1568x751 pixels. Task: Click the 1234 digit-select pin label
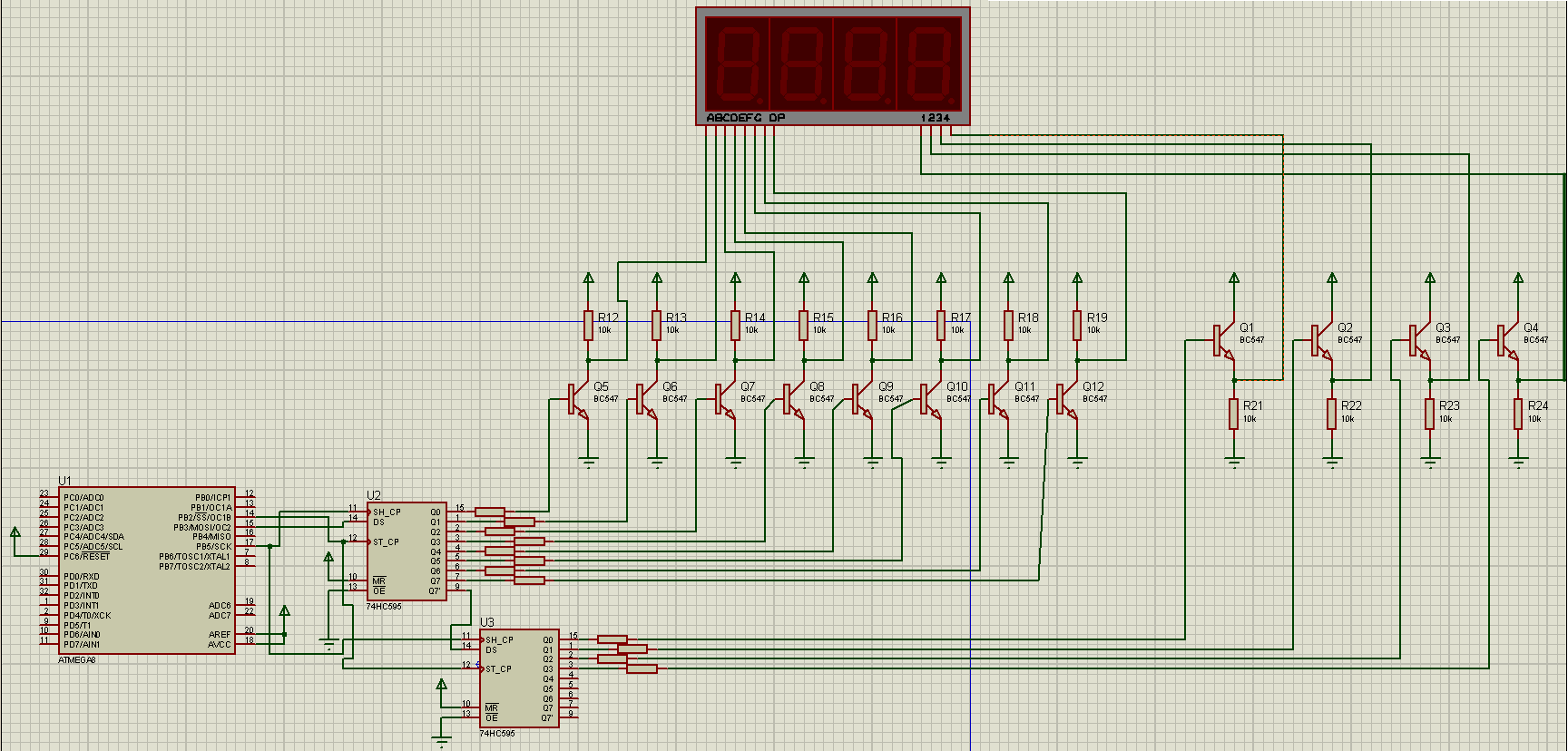(936, 118)
